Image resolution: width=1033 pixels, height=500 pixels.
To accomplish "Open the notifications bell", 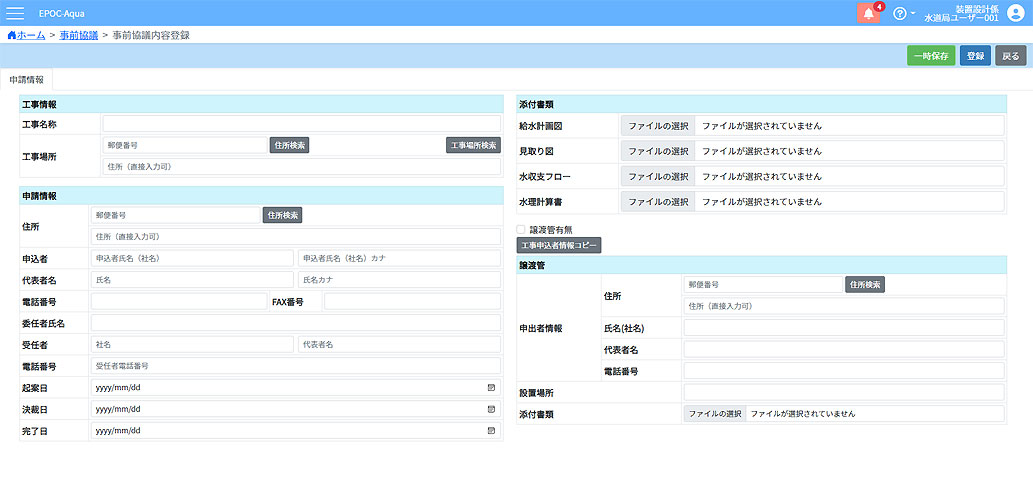I will coord(868,13).
